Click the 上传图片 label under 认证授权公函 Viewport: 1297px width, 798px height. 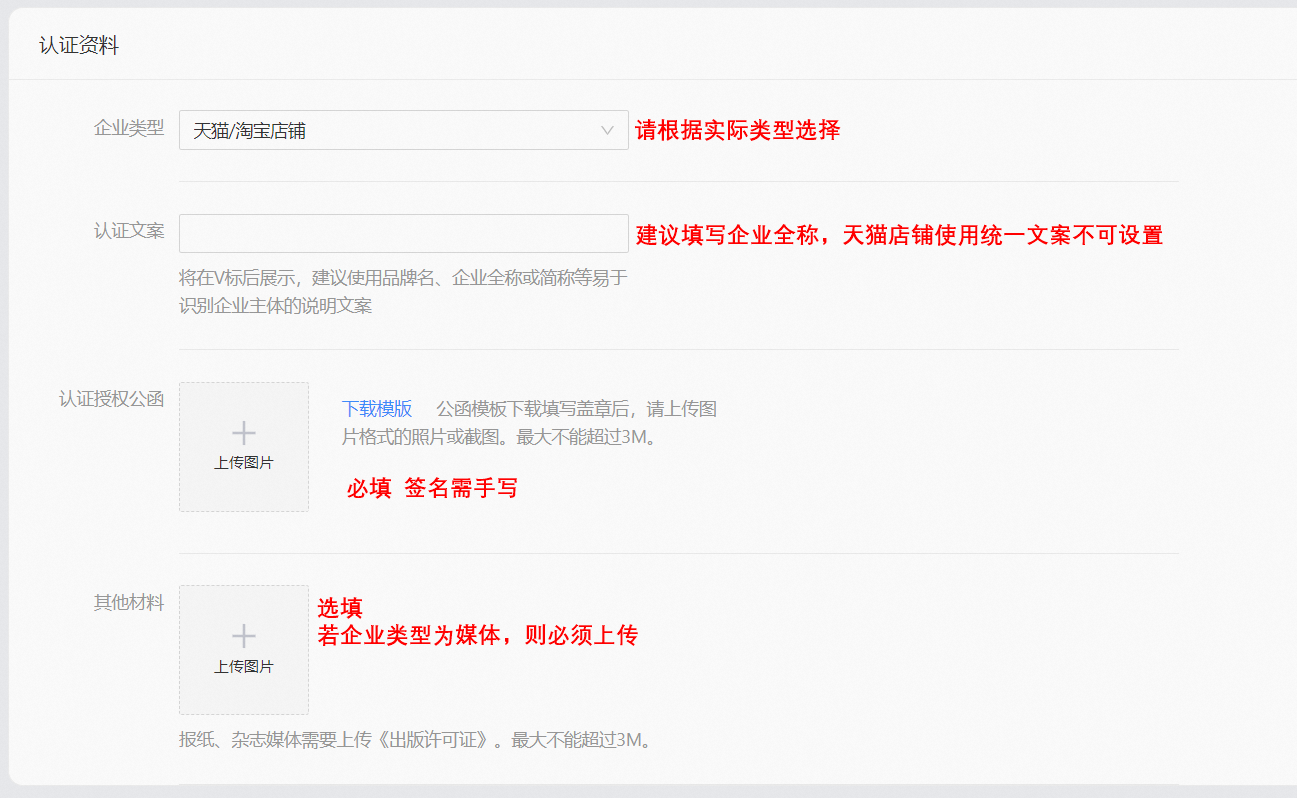click(244, 463)
